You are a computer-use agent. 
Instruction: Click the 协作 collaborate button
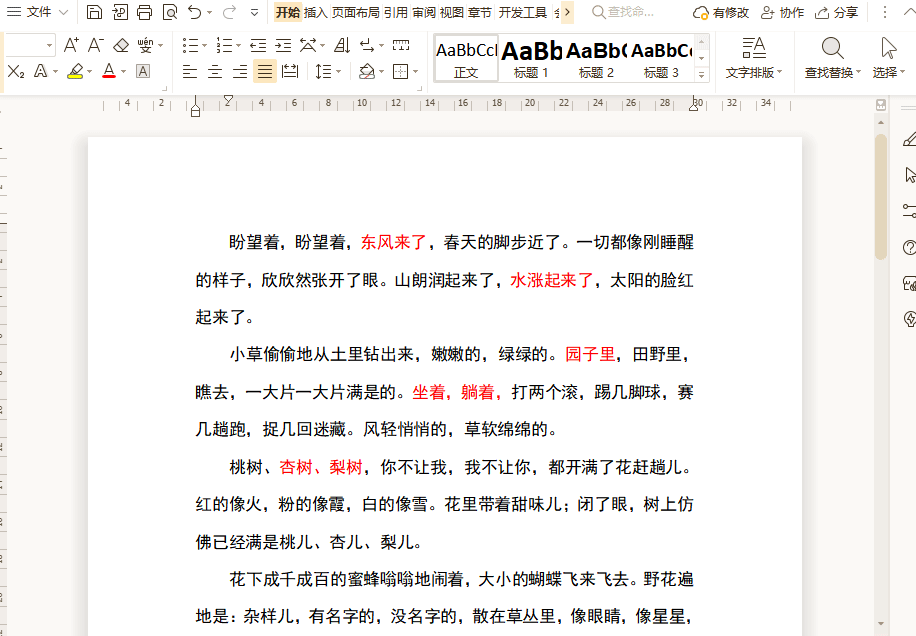tap(782, 13)
